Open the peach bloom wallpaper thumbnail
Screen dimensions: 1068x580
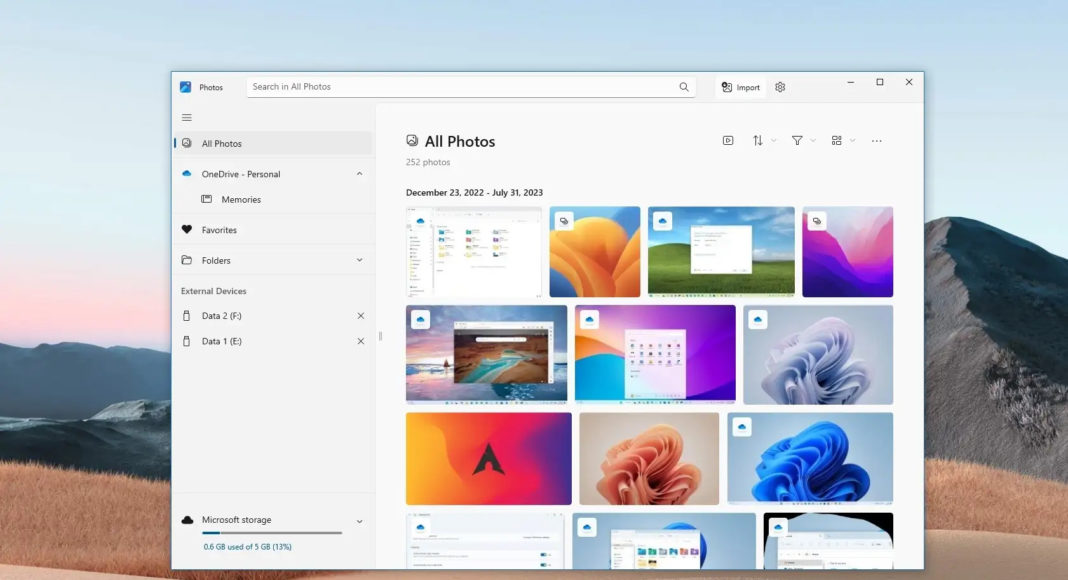[x=649, y=459]
